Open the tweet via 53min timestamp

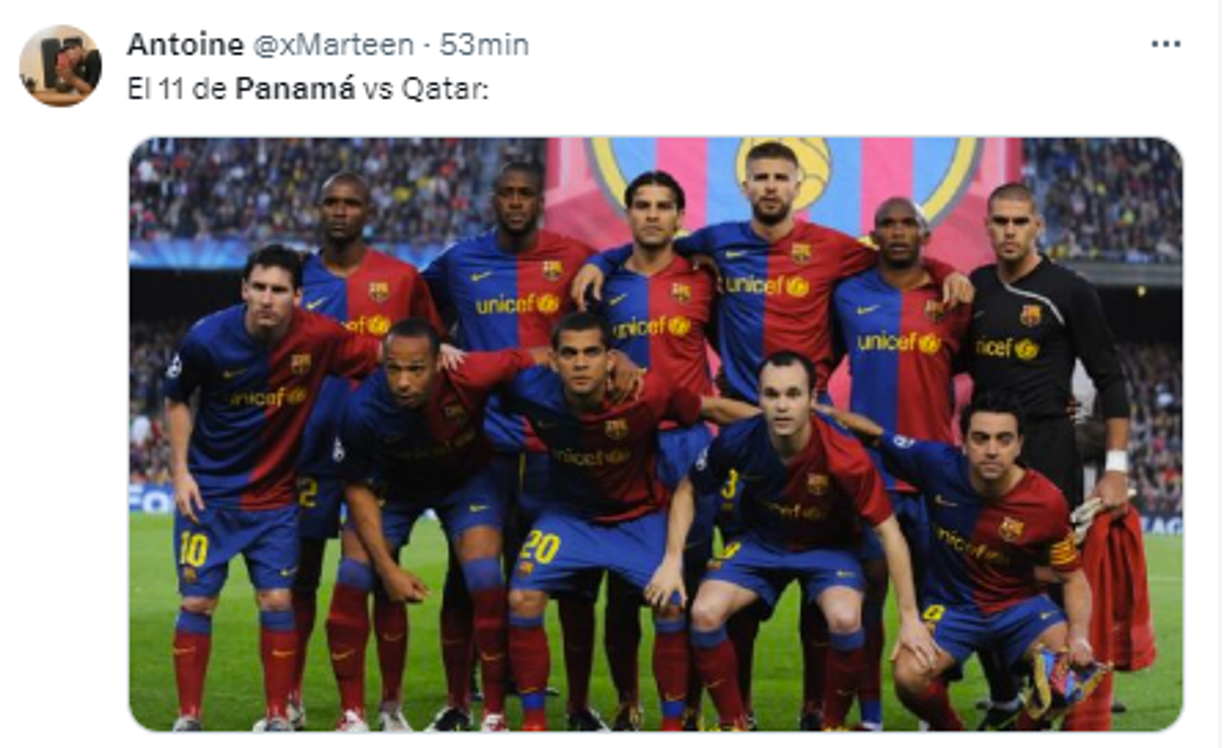tap(483, 45)
